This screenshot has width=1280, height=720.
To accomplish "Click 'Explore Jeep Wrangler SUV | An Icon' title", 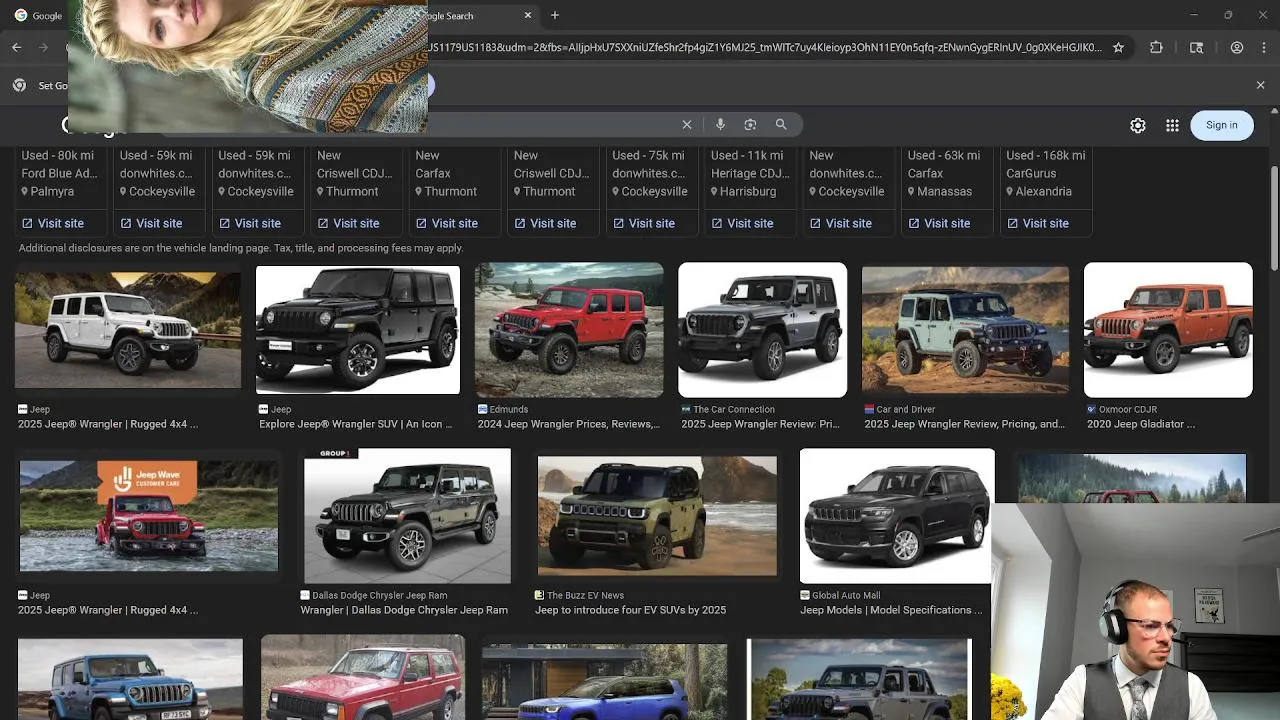I will coord(355,424).
